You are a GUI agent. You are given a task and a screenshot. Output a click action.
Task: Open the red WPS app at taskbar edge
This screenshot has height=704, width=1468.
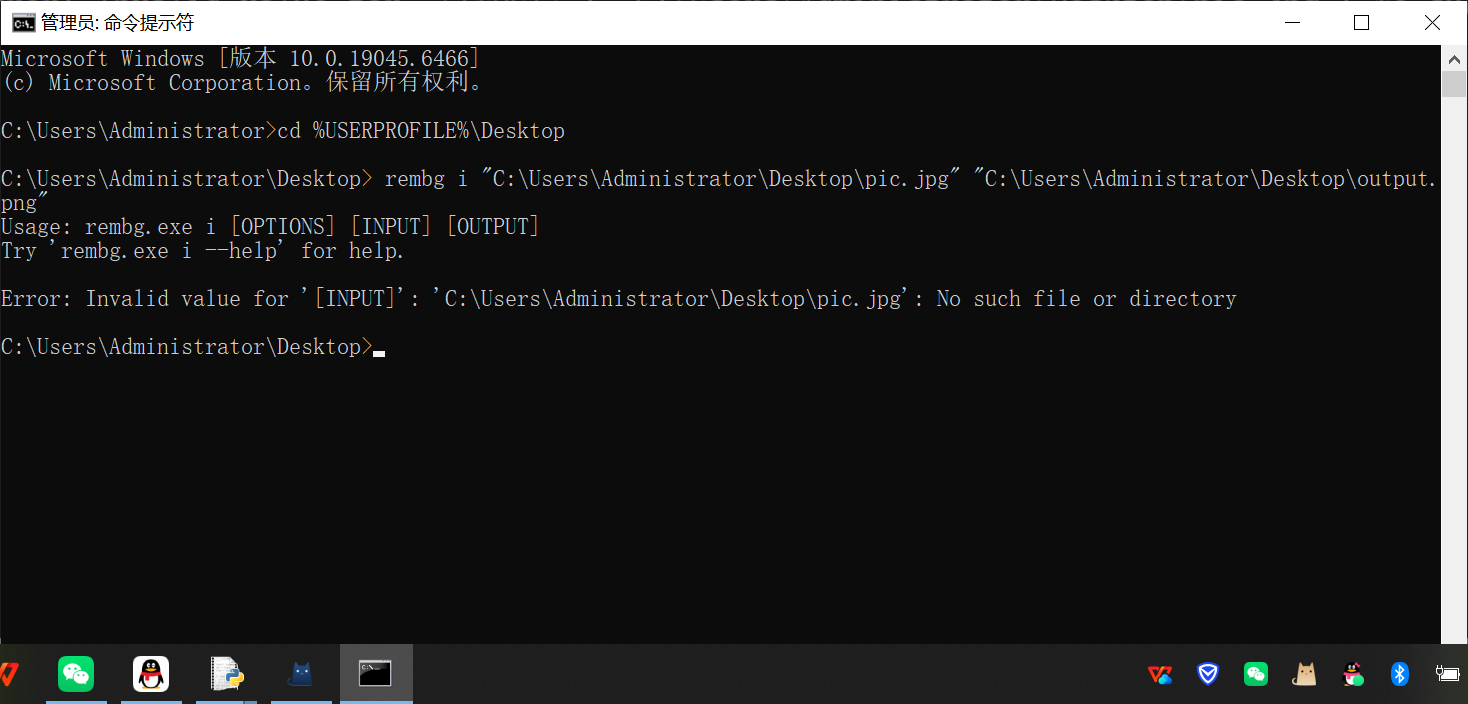coord(8,674)
